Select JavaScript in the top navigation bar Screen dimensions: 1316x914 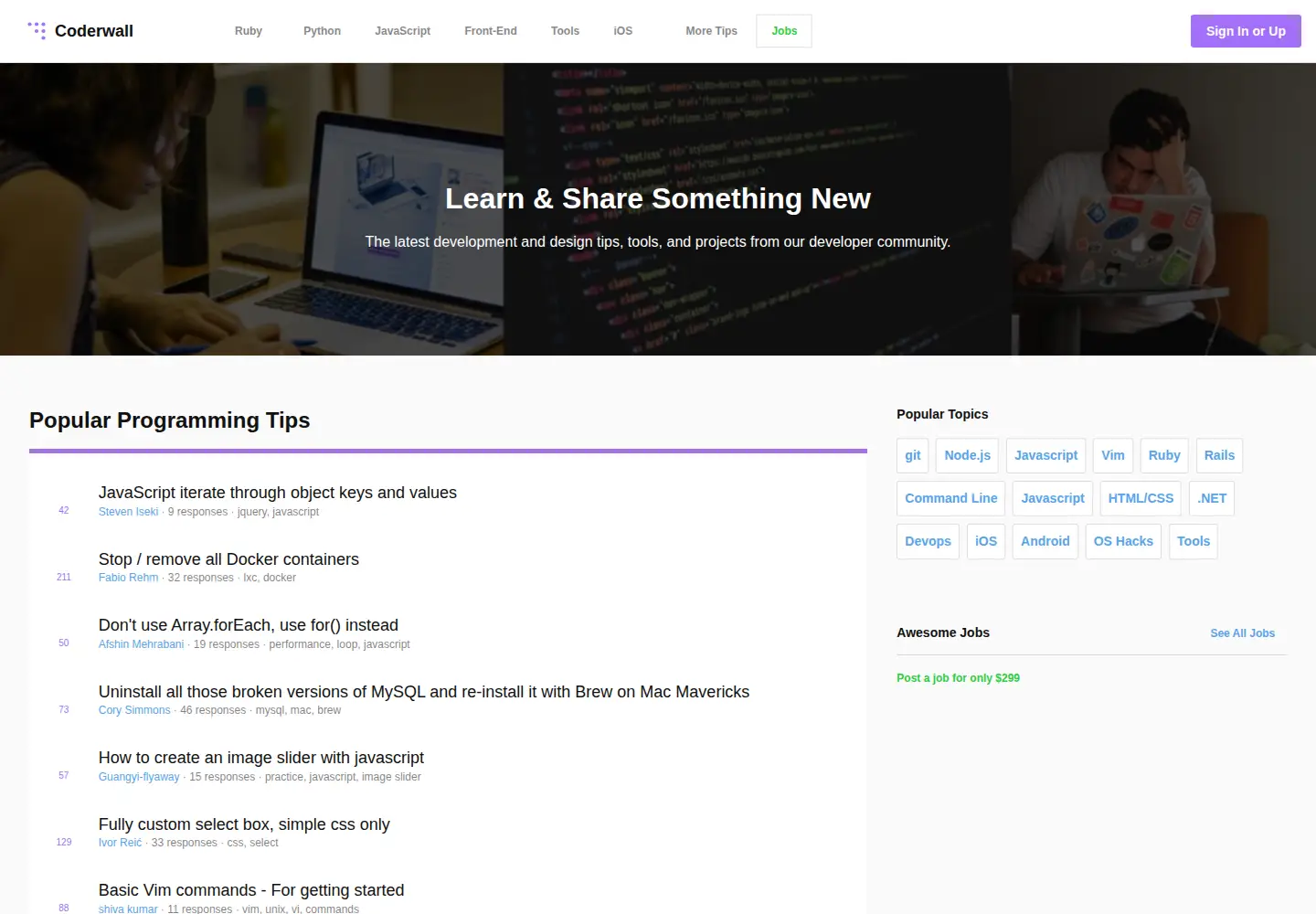(x=402, y=31)
